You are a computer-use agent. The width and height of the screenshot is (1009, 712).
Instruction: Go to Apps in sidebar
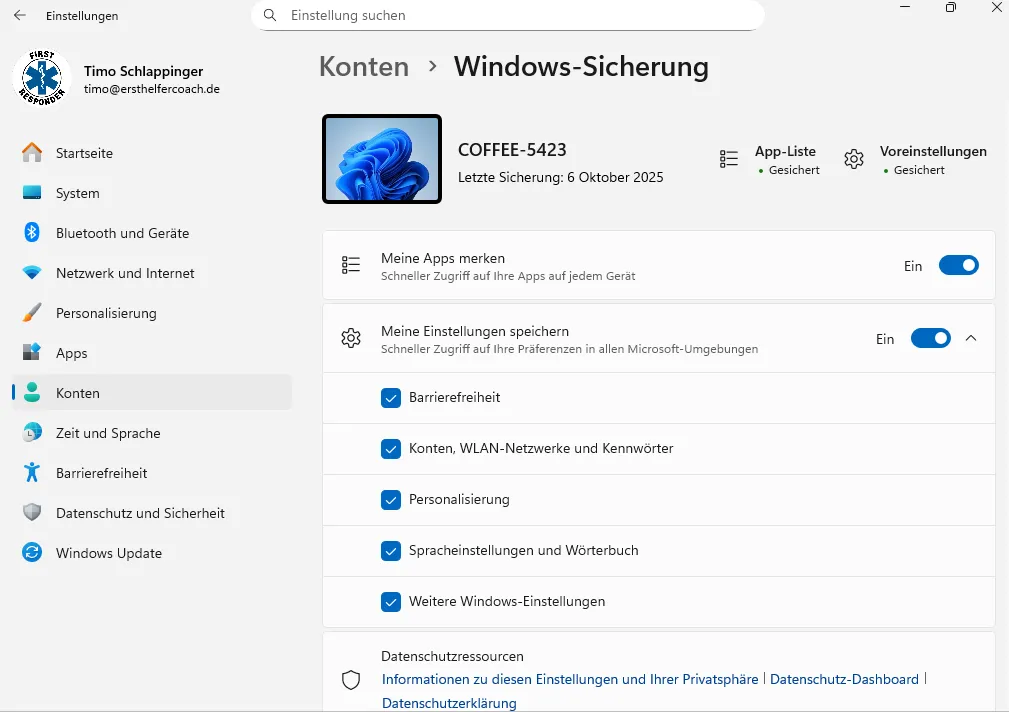tap(71, 353)
